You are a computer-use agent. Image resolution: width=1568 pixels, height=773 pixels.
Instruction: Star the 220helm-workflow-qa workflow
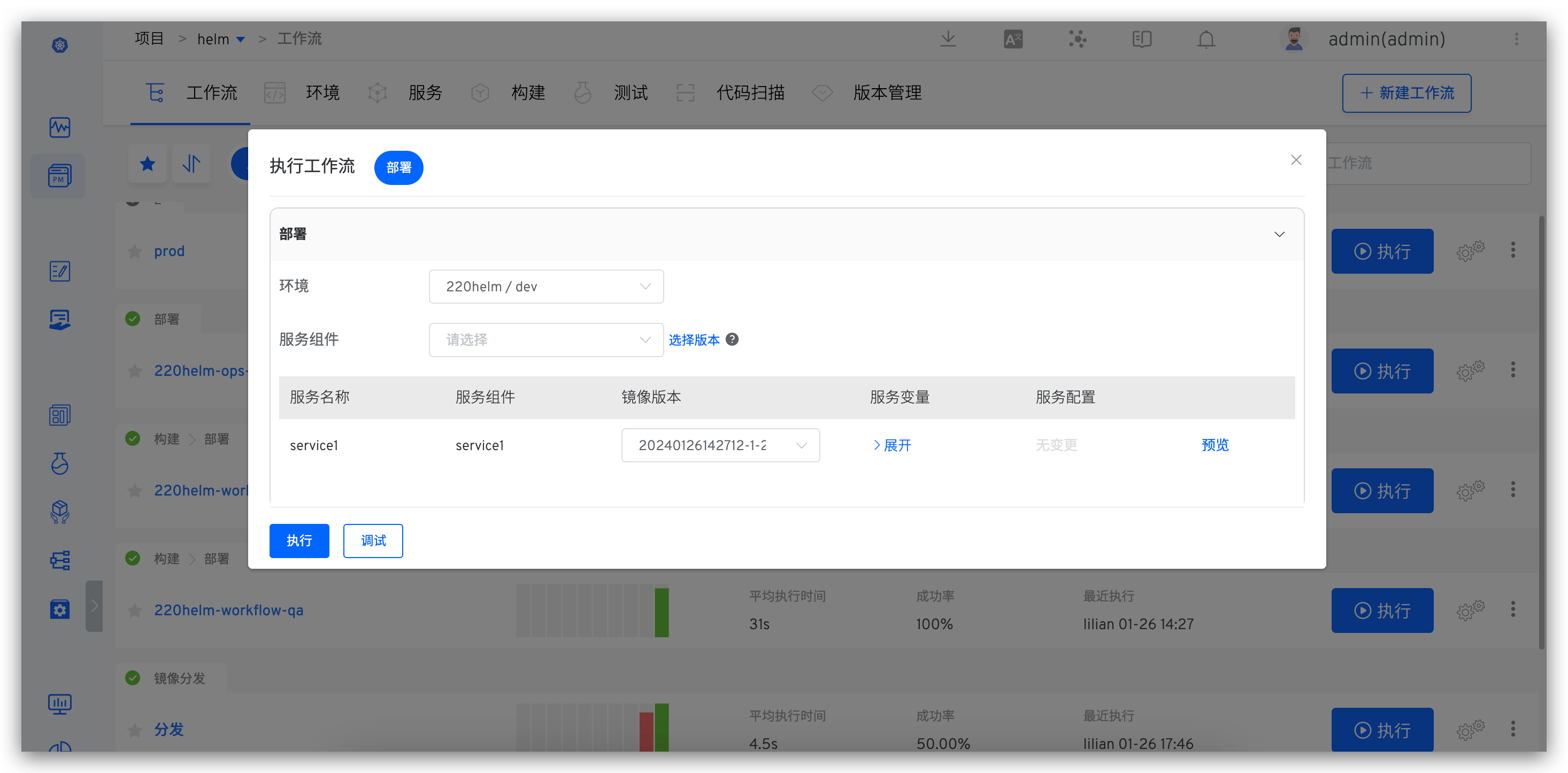(x=135, y=610)
